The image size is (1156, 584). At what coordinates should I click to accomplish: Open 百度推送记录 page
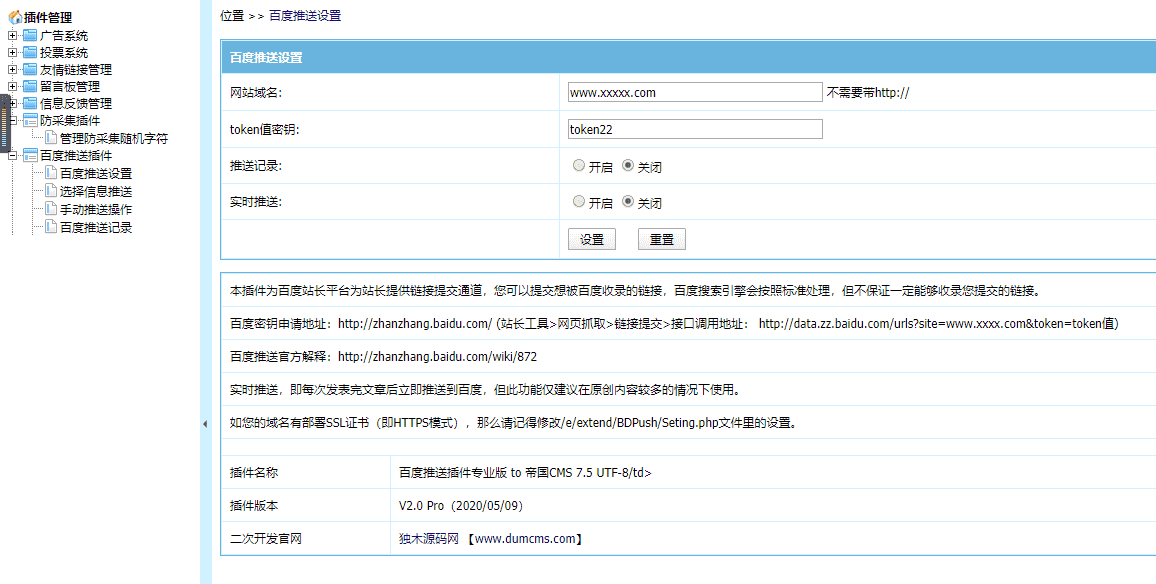click(x=96, y=226)
